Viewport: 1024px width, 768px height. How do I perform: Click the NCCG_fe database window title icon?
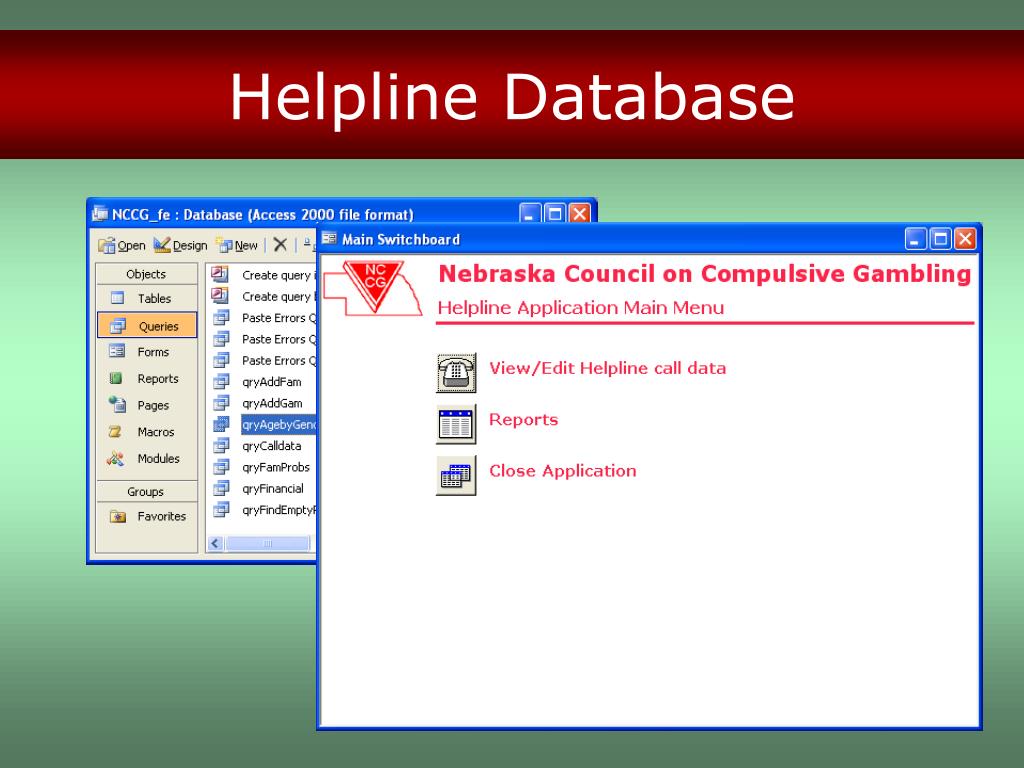tap(100, 214)
